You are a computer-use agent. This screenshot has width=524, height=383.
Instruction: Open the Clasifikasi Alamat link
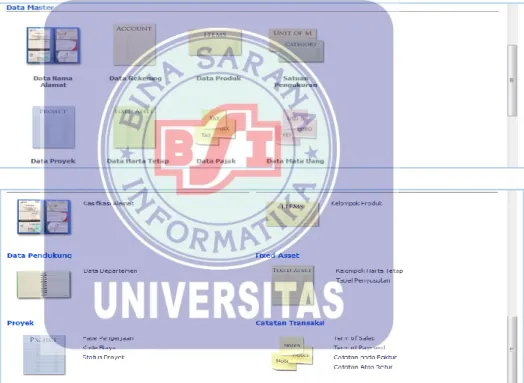click(108, 203)
